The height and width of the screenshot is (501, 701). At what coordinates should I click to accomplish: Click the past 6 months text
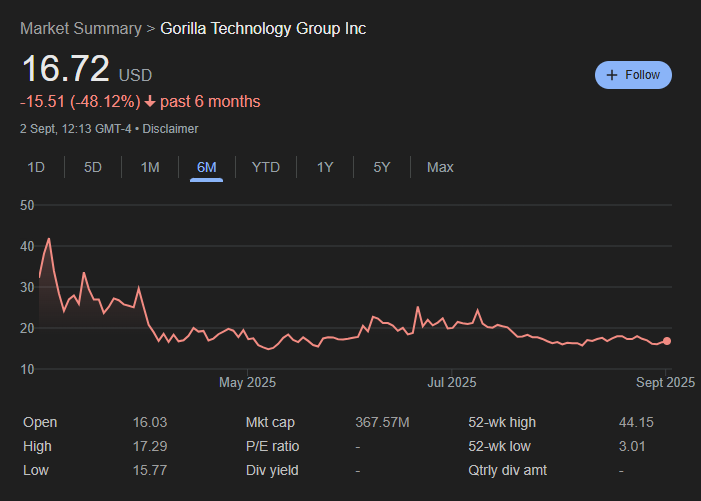tap(210, 102)
